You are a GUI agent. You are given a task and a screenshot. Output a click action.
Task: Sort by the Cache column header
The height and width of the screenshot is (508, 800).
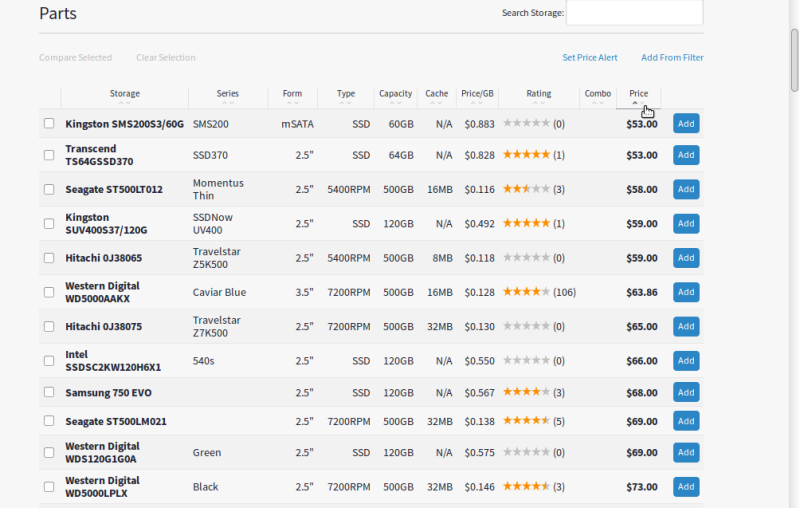click(x=436, y=94)
